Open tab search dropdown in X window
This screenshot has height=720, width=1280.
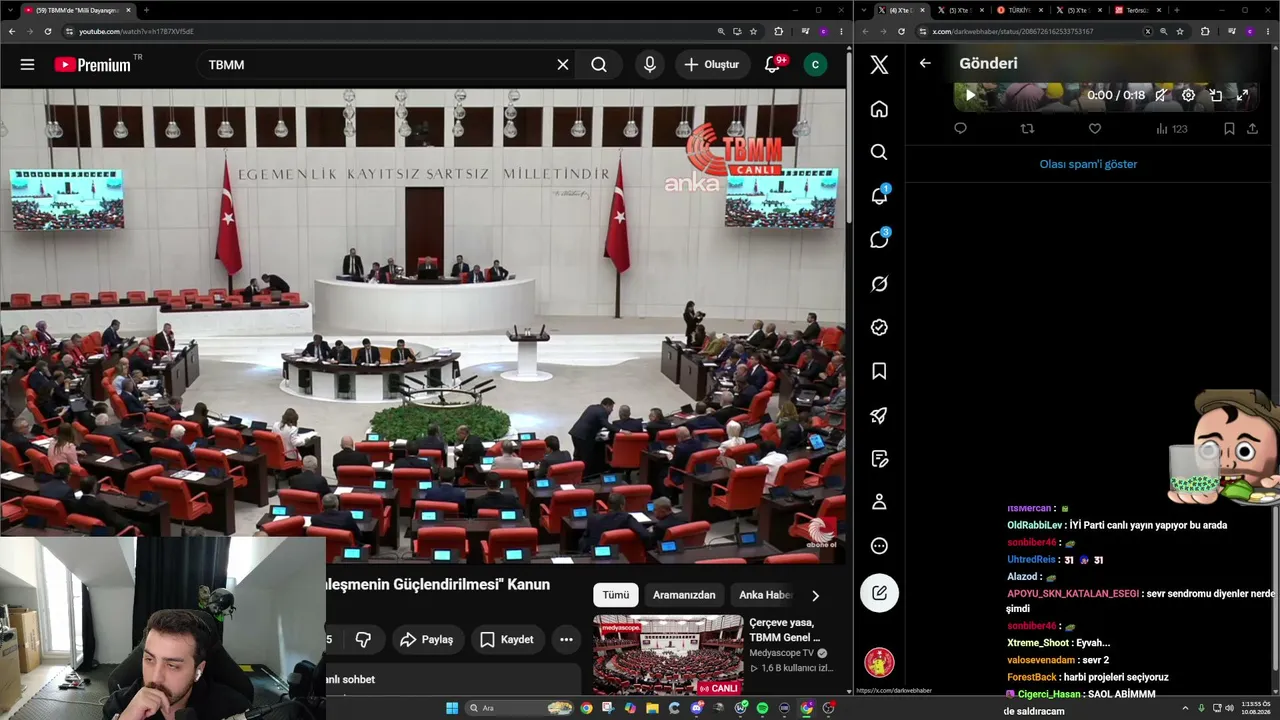click(864, 10)
